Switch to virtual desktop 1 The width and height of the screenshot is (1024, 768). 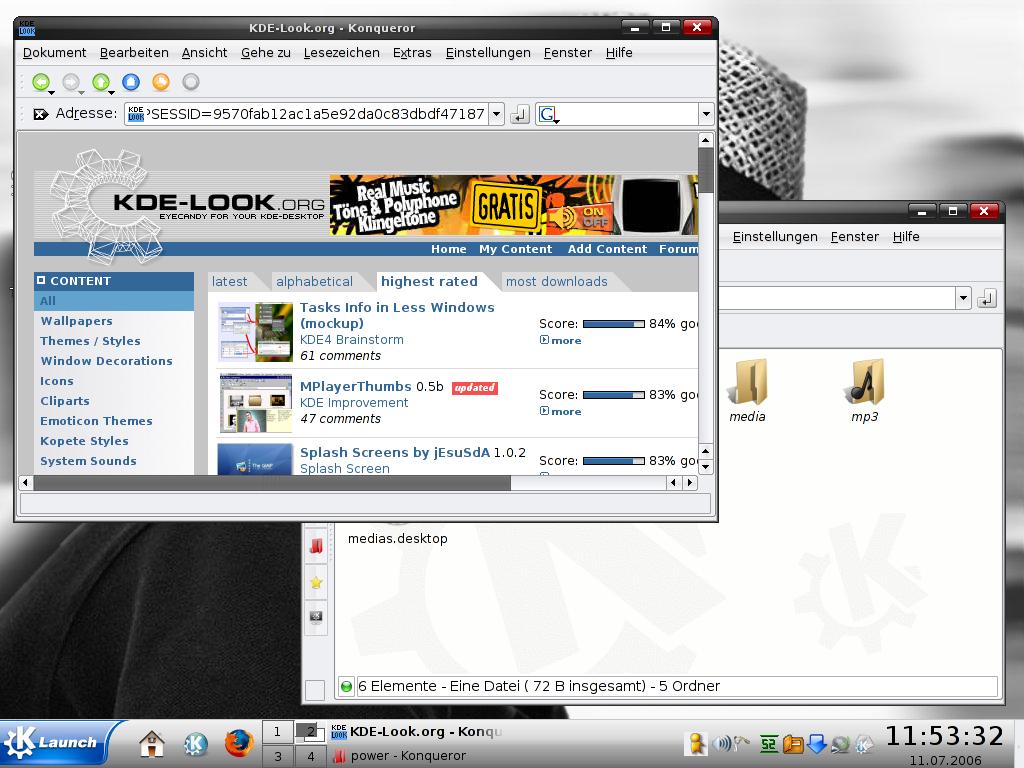pos(278,731)
